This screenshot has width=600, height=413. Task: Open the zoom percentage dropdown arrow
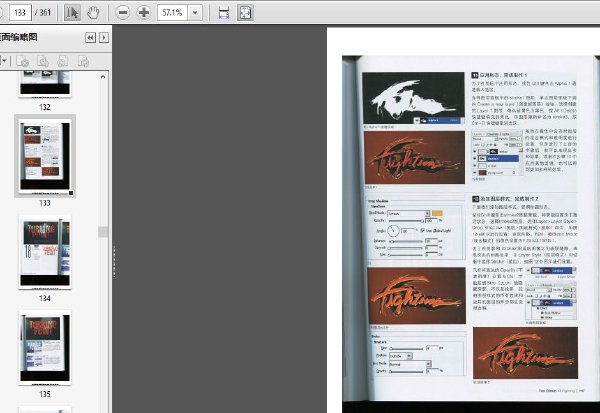click(195, 13)
